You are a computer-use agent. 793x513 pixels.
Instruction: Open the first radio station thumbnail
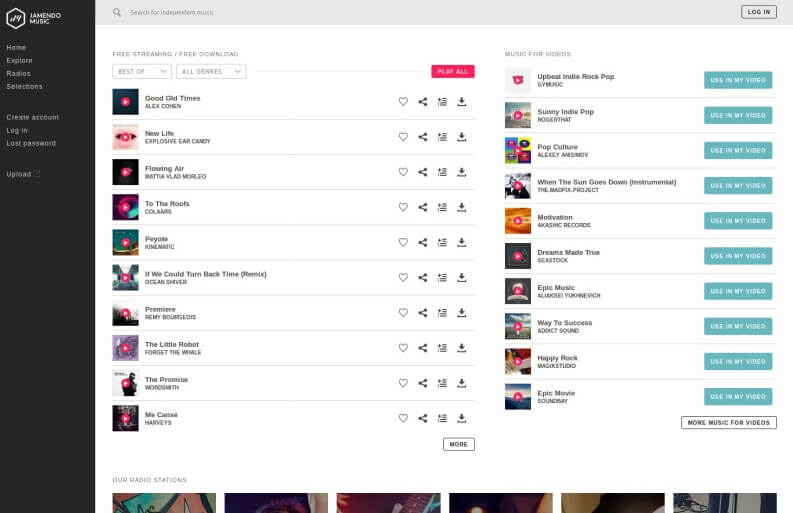(x=164, y=503)
